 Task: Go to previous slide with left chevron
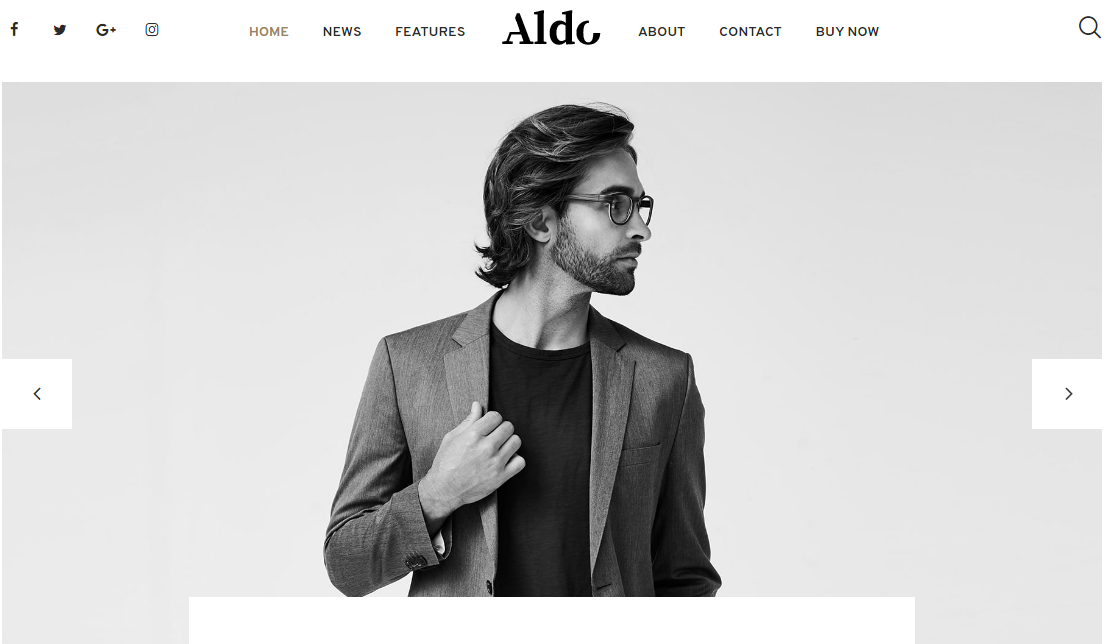[x=37, y=394]
